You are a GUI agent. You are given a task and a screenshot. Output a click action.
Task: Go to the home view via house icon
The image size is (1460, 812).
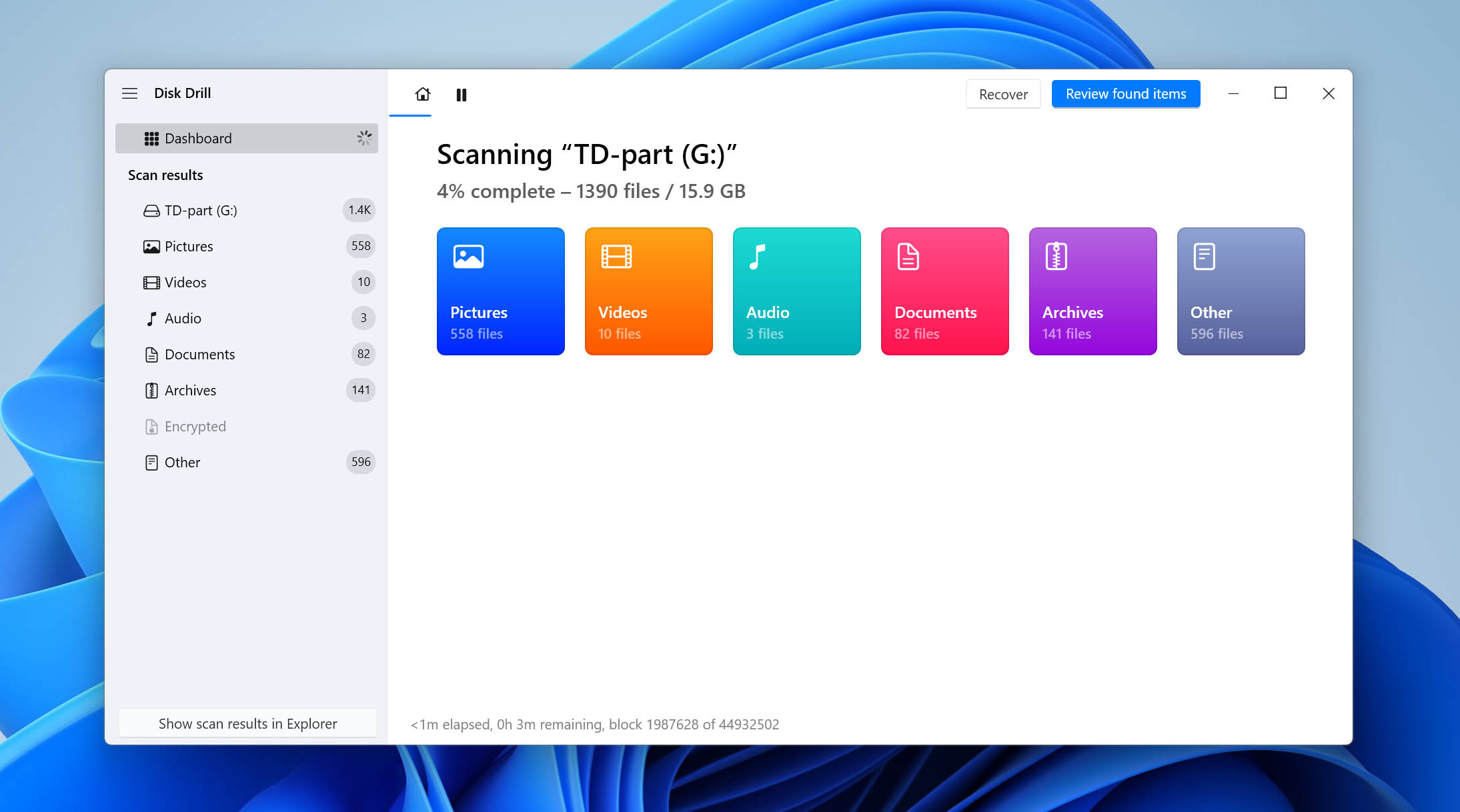pyautogui.click(x=423, y=94)
